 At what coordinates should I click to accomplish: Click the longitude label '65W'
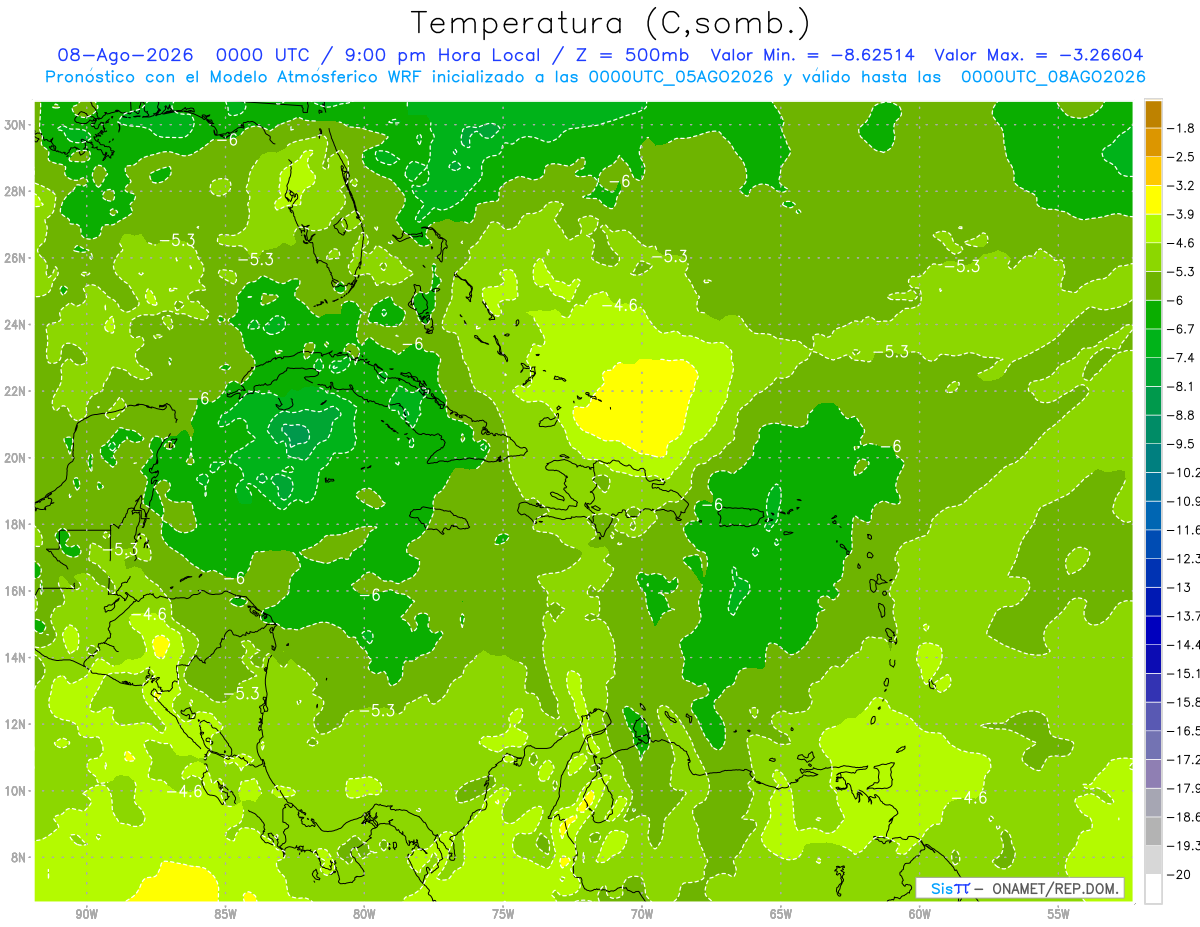click(x=781, y=914)
